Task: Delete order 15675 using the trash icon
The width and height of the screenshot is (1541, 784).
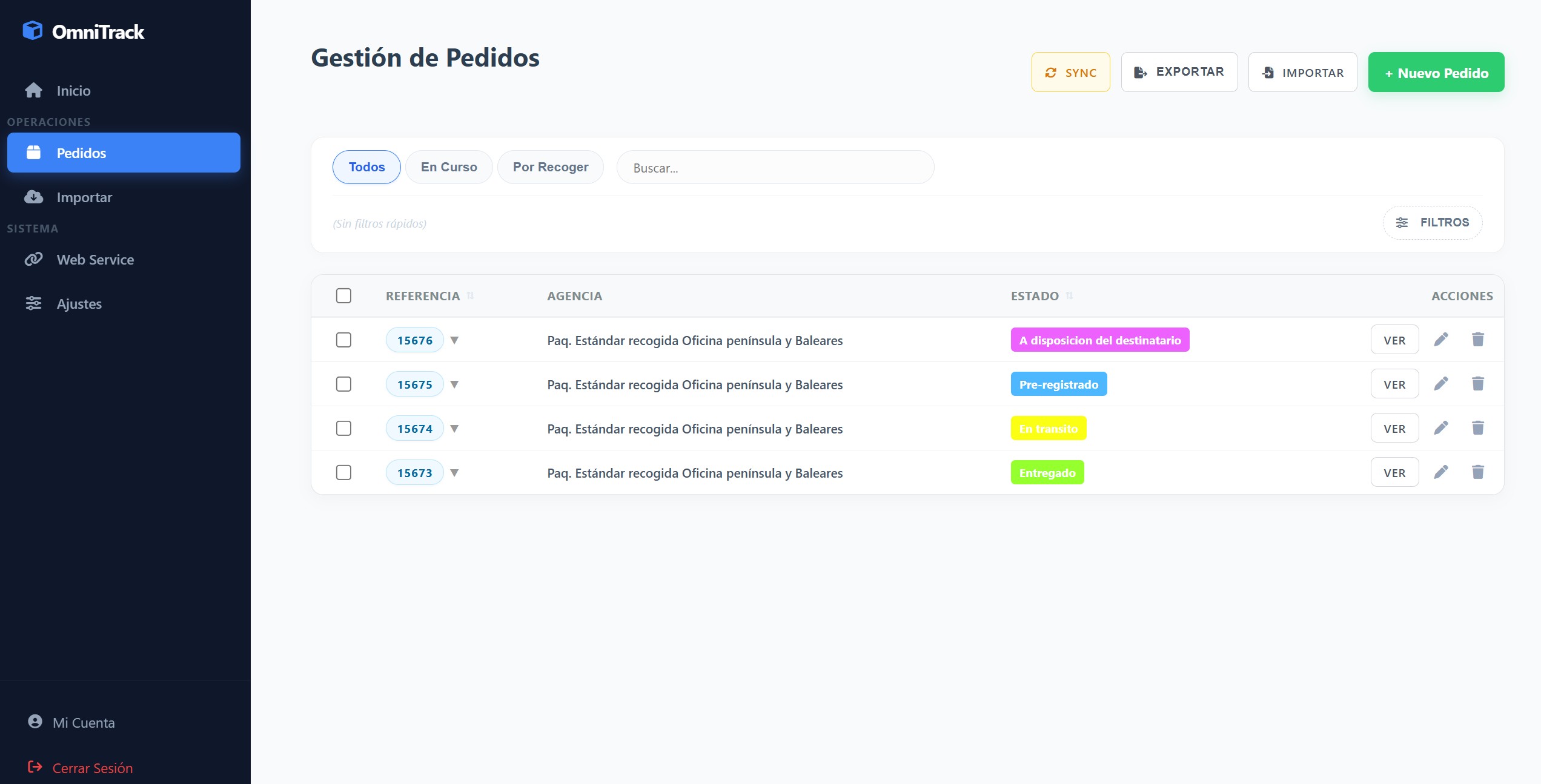Action: pos(1478,384)
